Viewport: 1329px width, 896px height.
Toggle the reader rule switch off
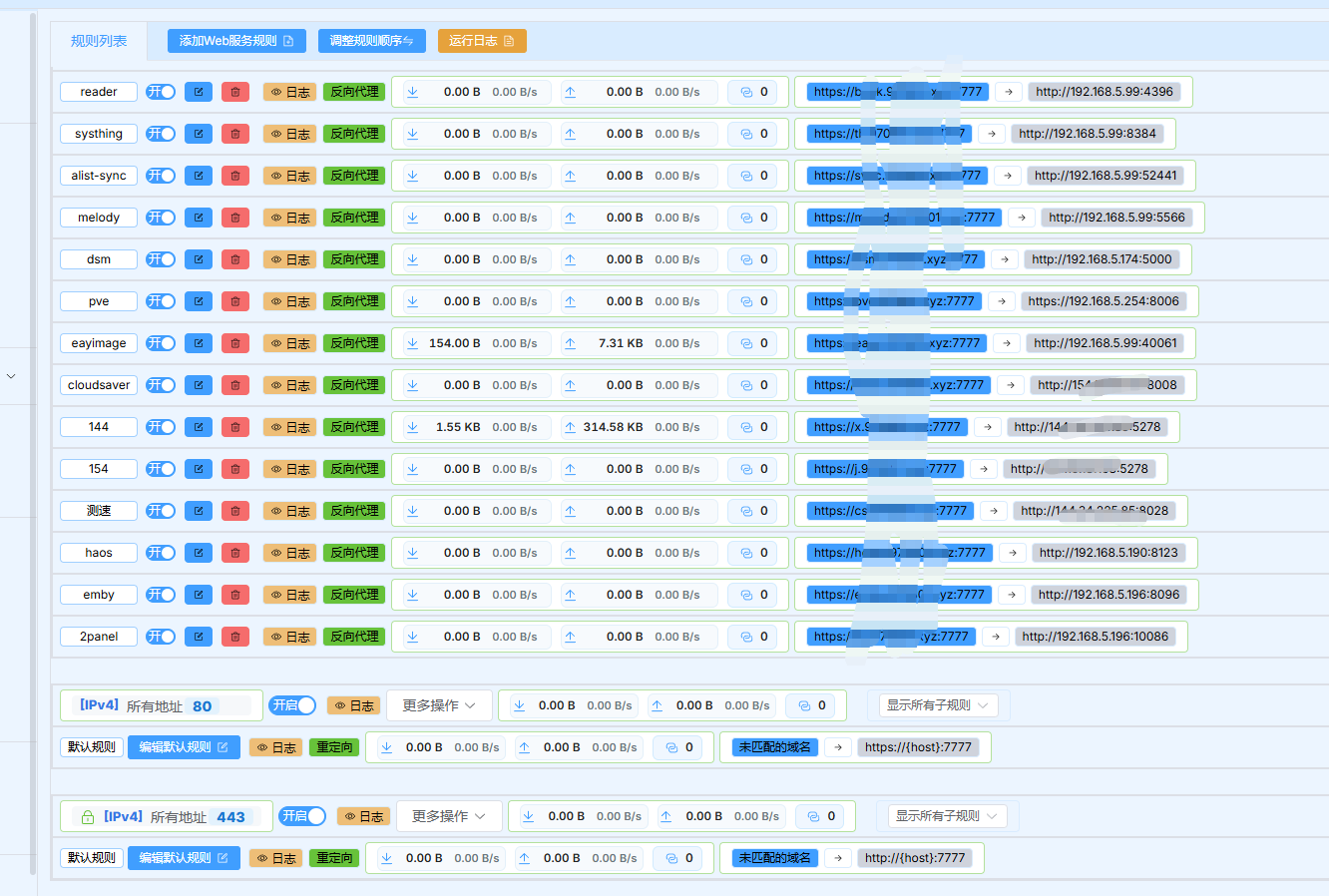161,92
